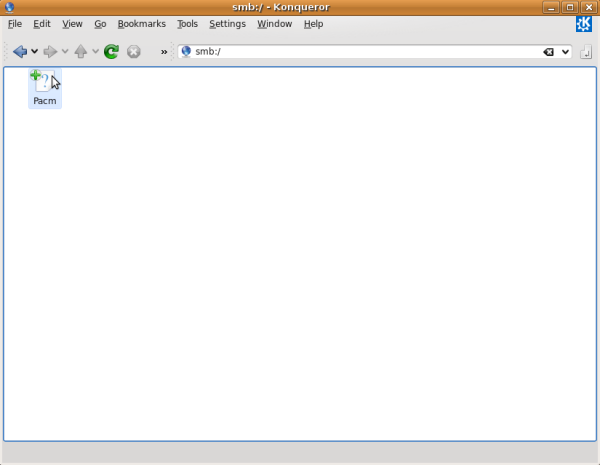Open location bar history dropdown

click(x=565, y=52)
